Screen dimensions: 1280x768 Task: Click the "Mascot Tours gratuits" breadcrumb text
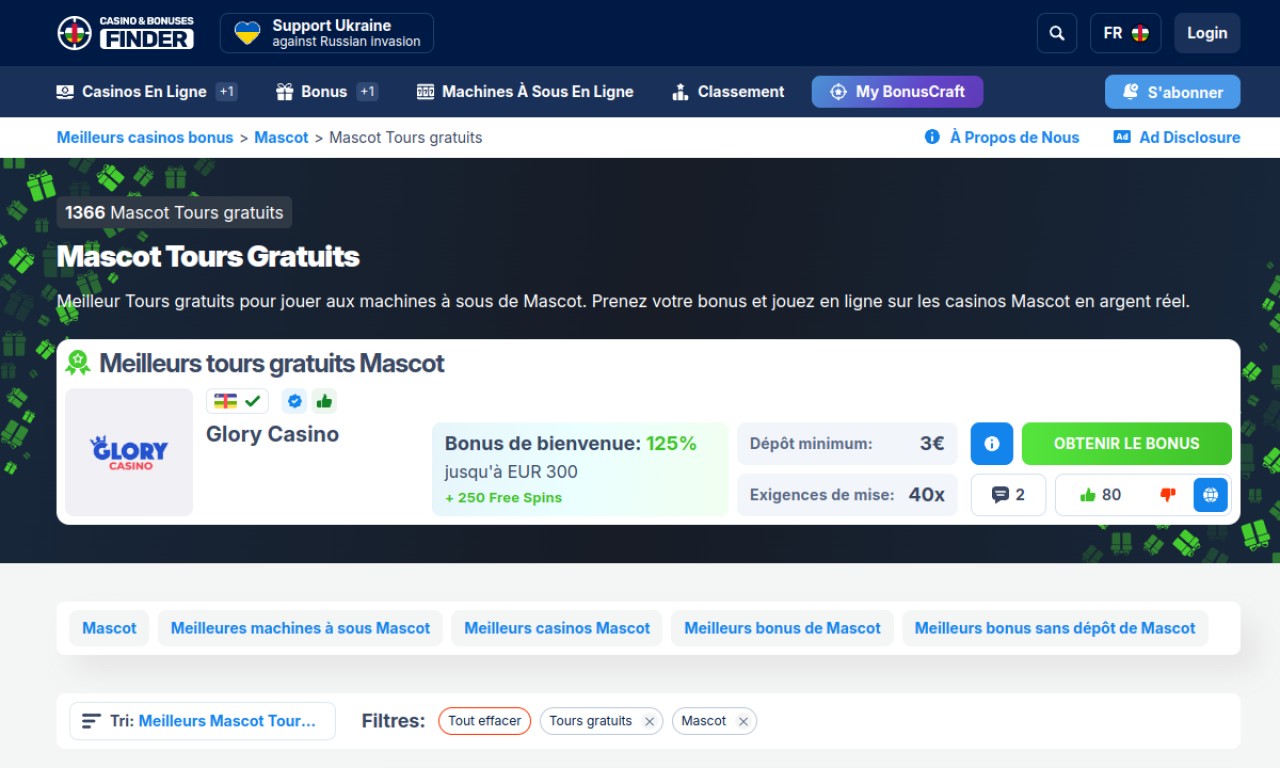coord(406,138)
